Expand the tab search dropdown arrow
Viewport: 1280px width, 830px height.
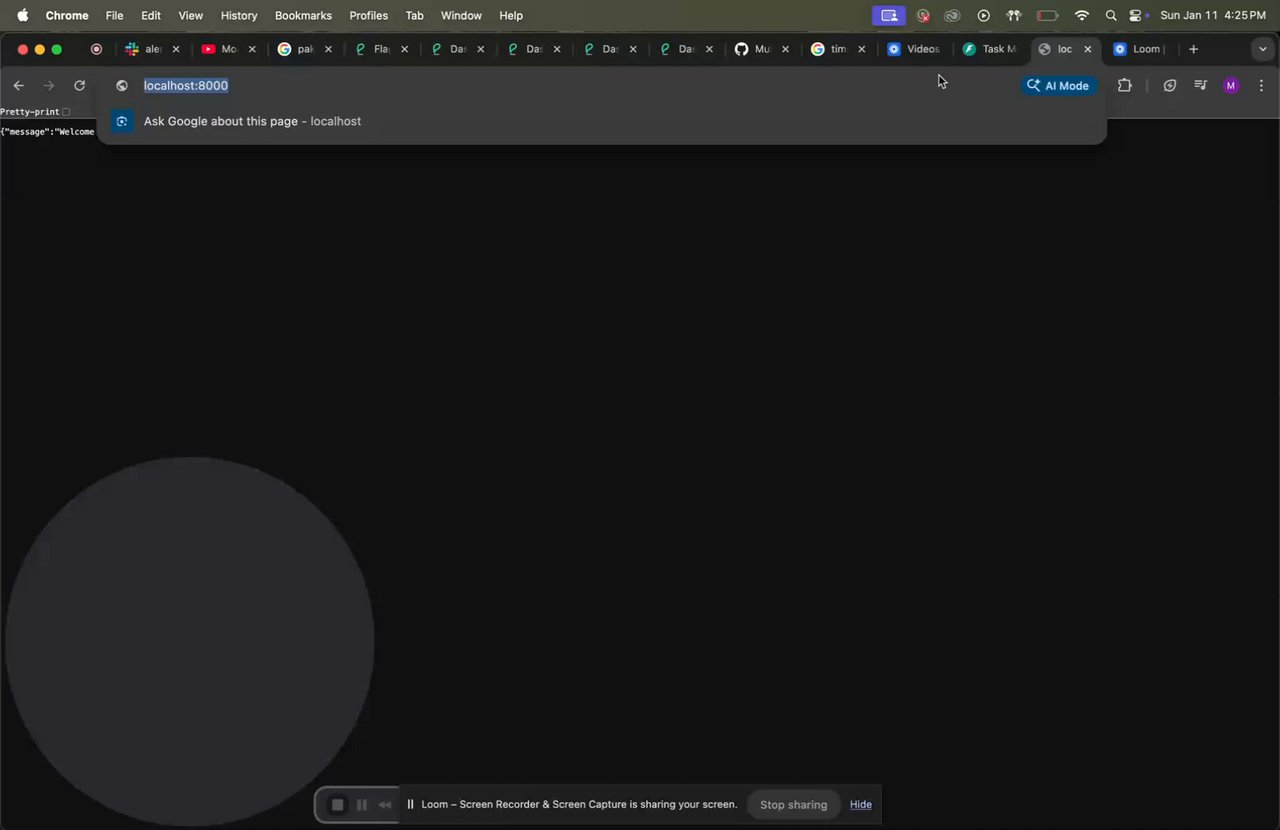tap(1262, 49)
